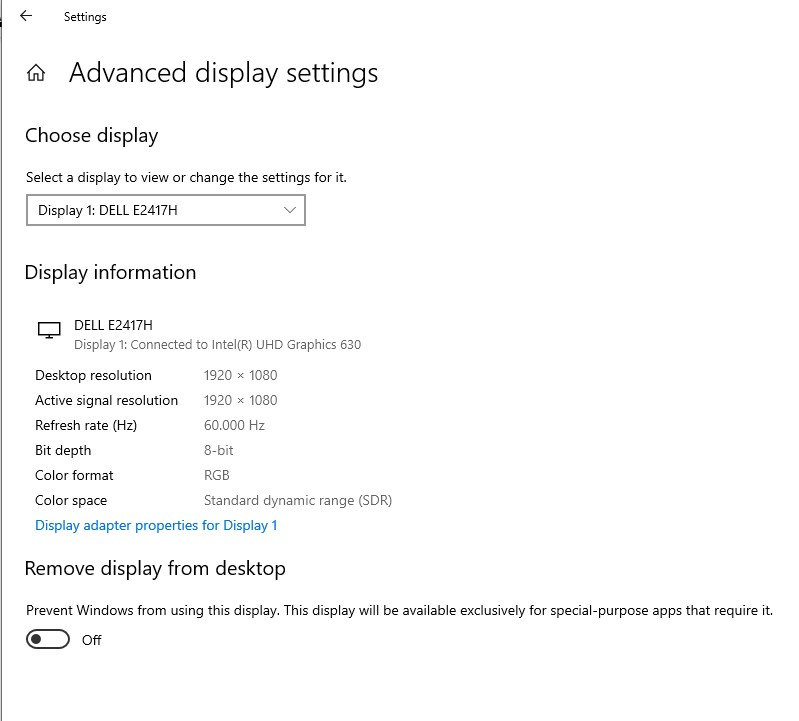Screen dimensions: 799x721
Task: Click the Active signal resolution label
Action: coord(106,400)
